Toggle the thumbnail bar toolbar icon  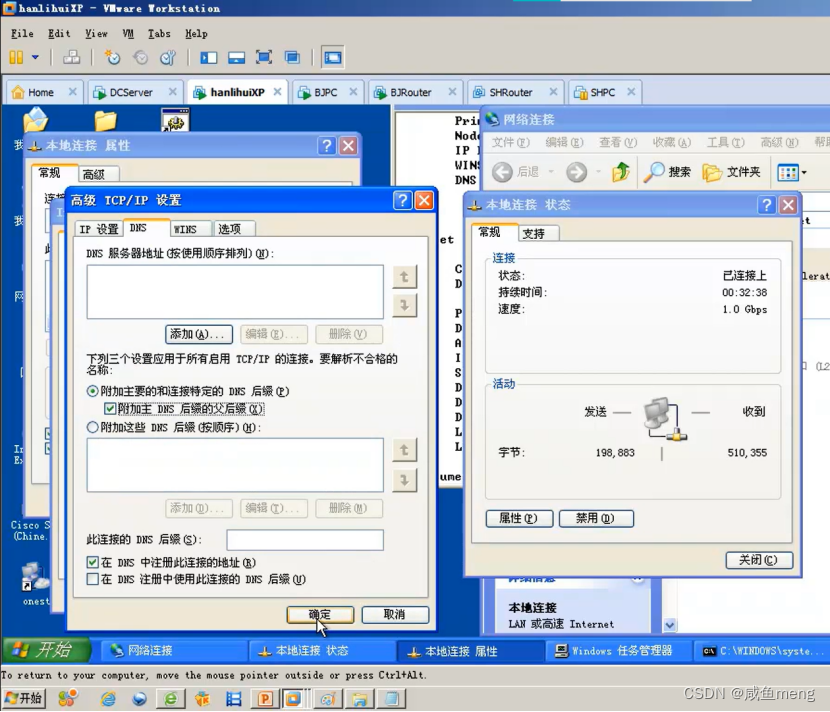tap(236, 57)
